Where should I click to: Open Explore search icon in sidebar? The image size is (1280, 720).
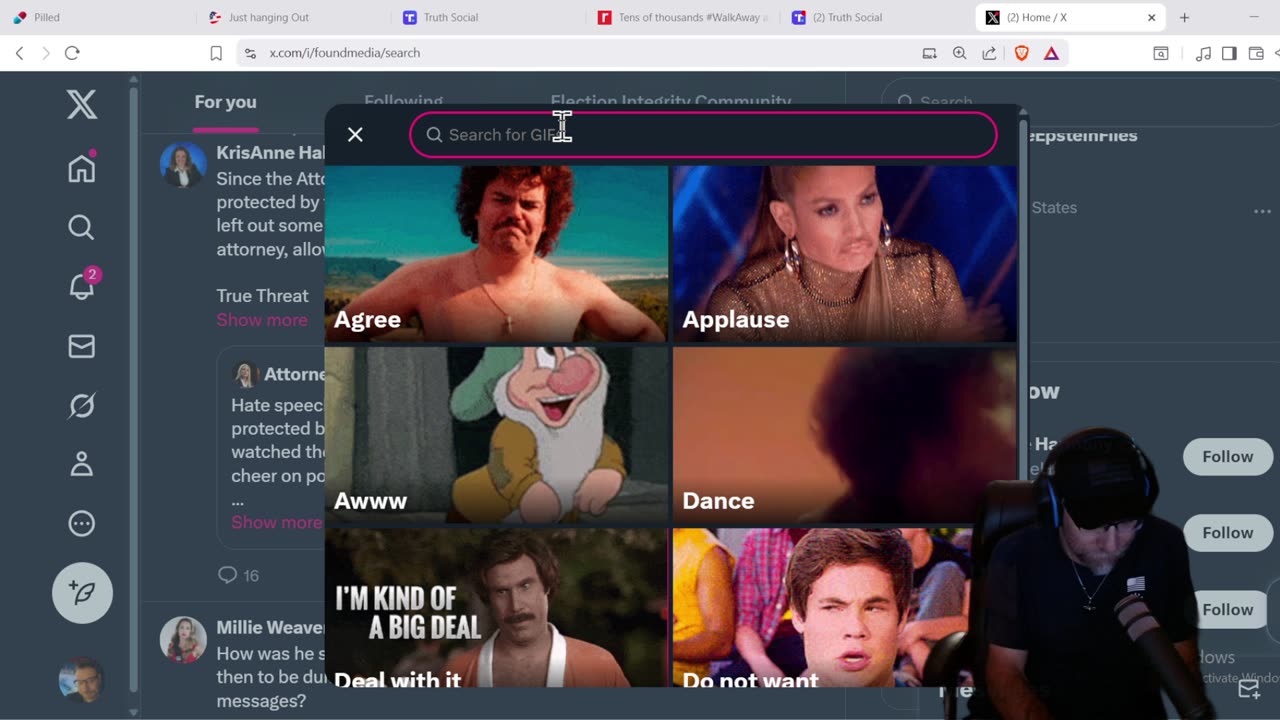point(82,227)
